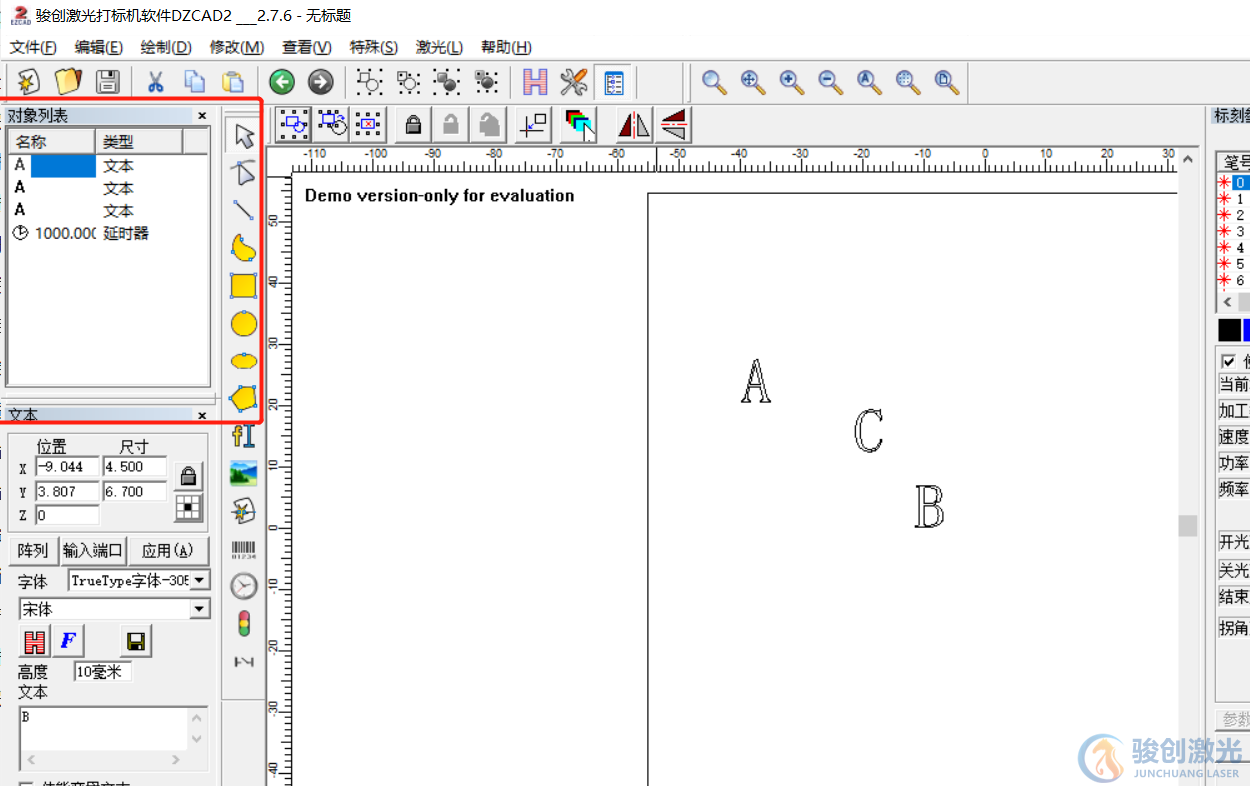Mirror horizontally with the upright red triangles icon
Viewport: 1250px width, 786px height.
(x=634, y=124)
